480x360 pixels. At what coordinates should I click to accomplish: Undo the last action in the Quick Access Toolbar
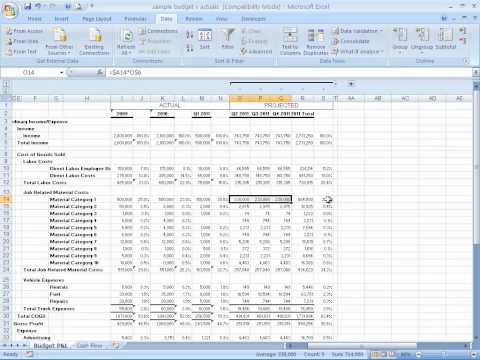coord(38,6)
